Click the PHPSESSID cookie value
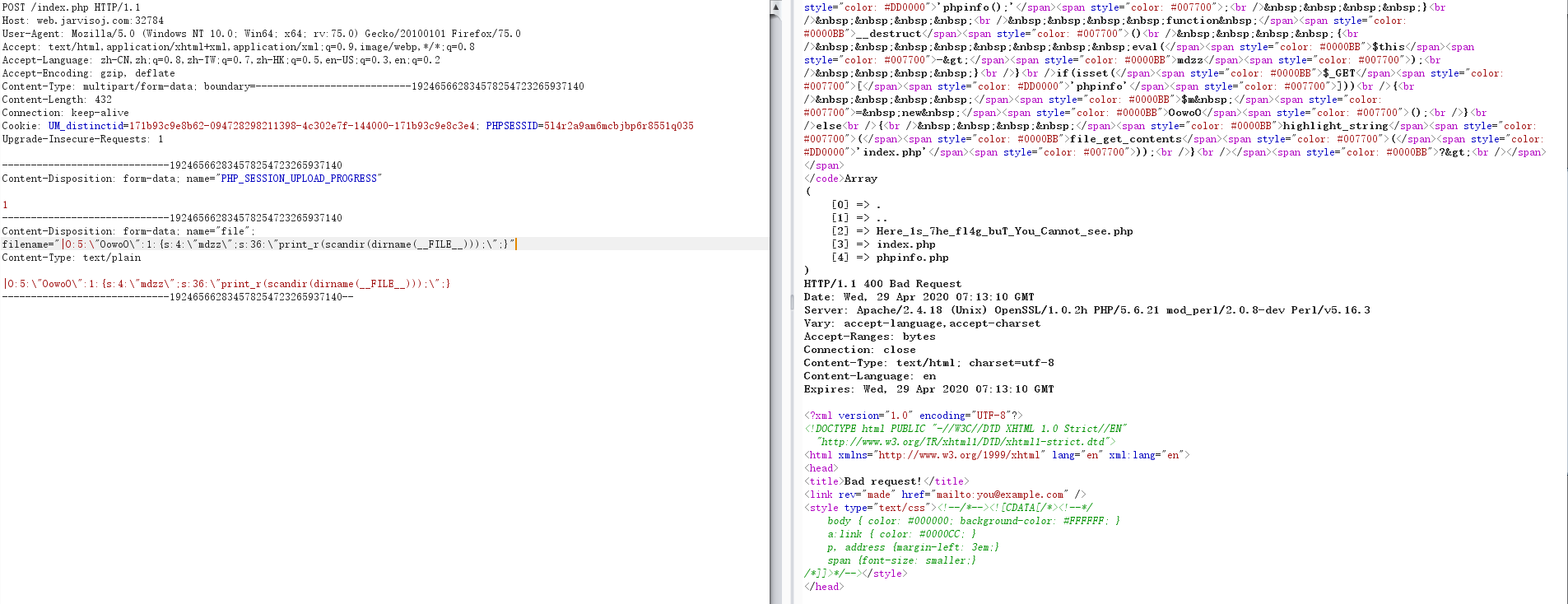This screenshot has width=1568, height=604. 619,126
